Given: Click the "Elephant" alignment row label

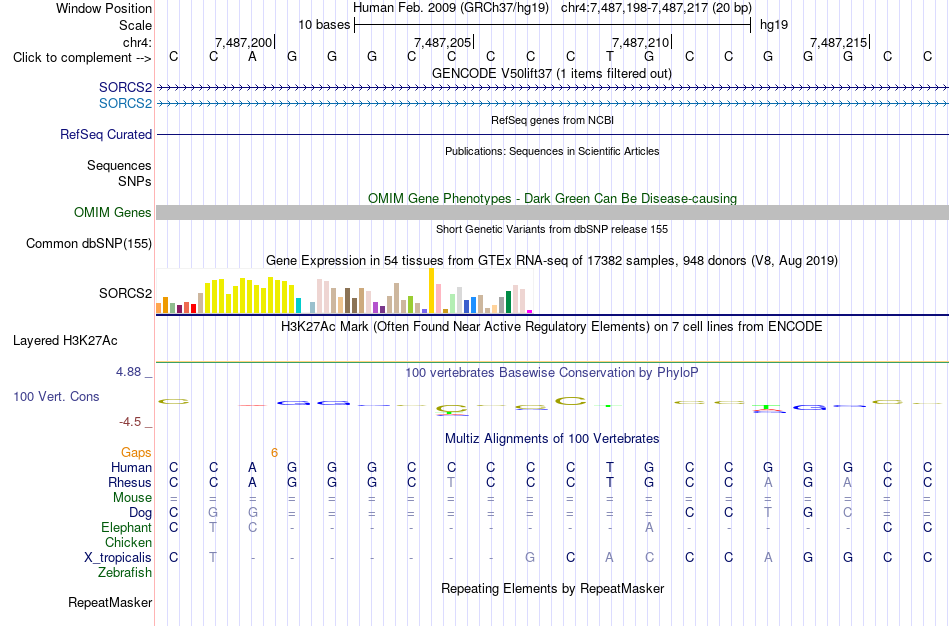Looking at the screenshot, I should (126, 527).
